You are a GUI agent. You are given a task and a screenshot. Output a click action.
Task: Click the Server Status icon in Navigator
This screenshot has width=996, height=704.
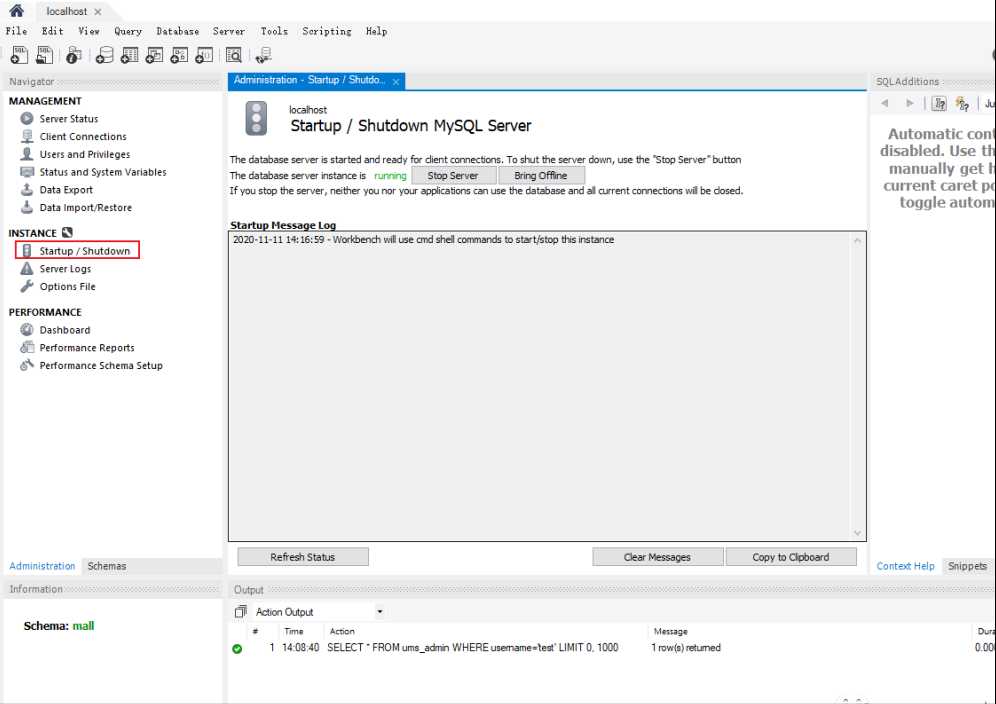[x=27, y=118]
